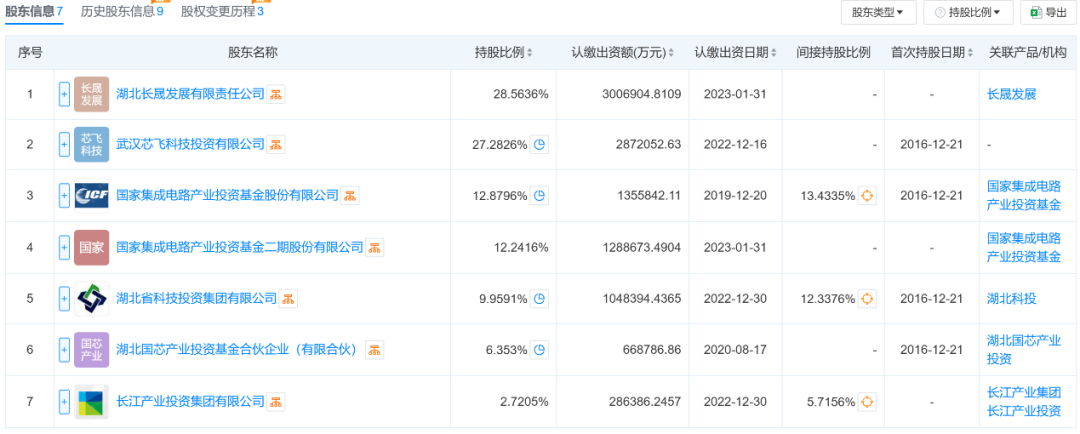The height and width of the screenshot is (434, 1080).
Task: Expand row 1 湖北长晟发展 plus toggle
Action: [64, 94]
